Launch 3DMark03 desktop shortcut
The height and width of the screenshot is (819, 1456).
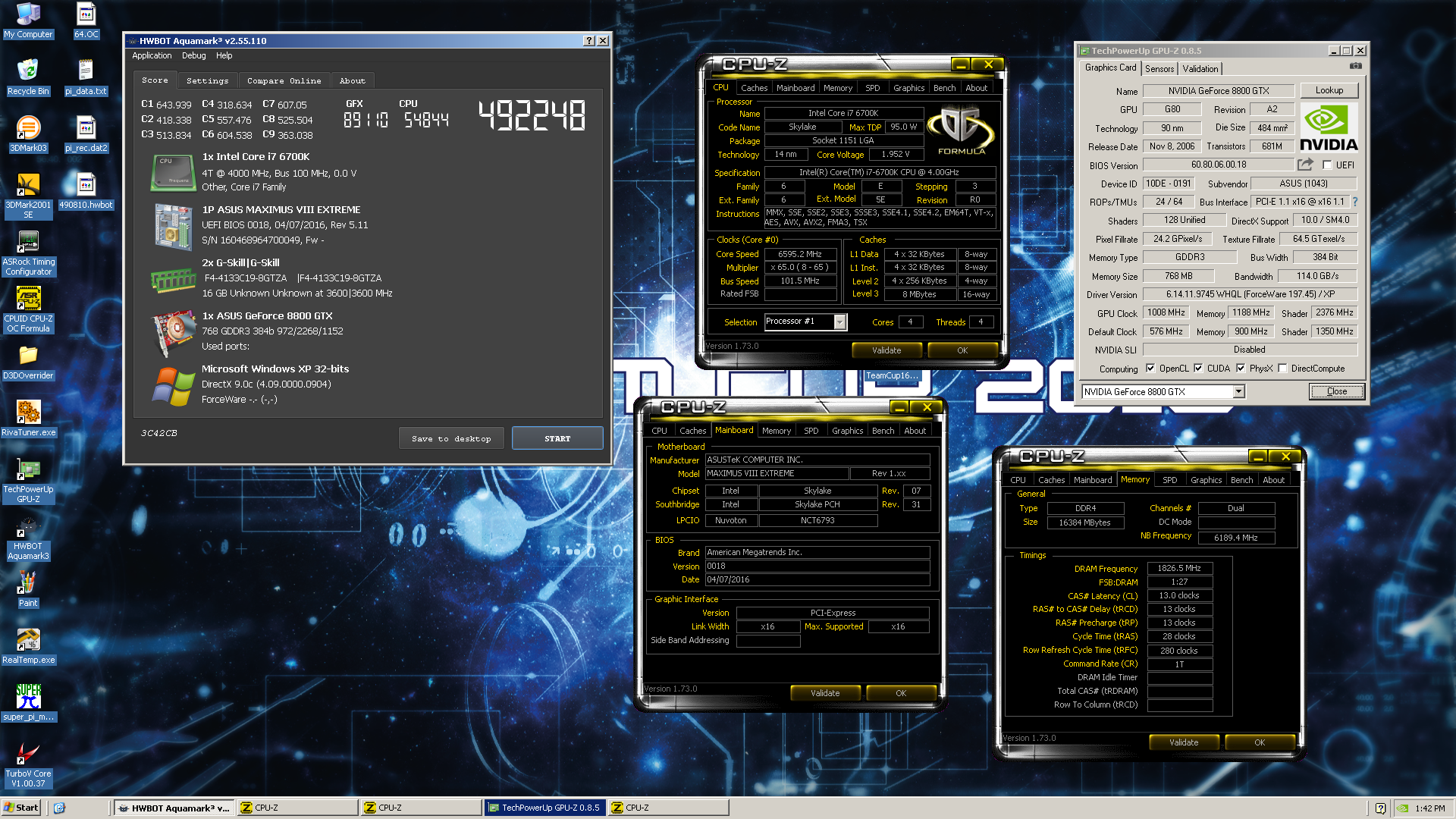click(28, 134)
